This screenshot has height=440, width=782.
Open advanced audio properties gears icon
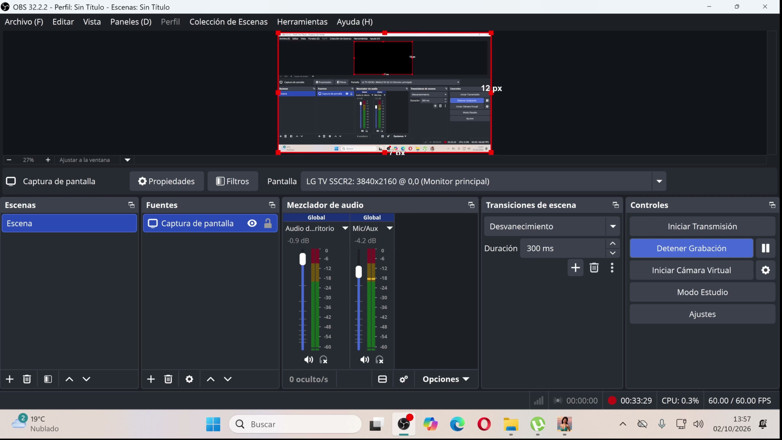(403, 379)
